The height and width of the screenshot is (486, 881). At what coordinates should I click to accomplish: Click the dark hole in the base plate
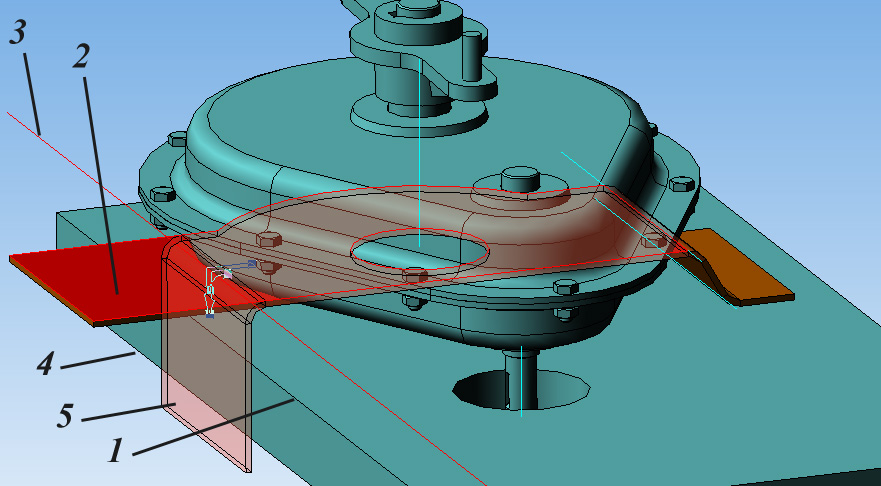pos(521,389)
